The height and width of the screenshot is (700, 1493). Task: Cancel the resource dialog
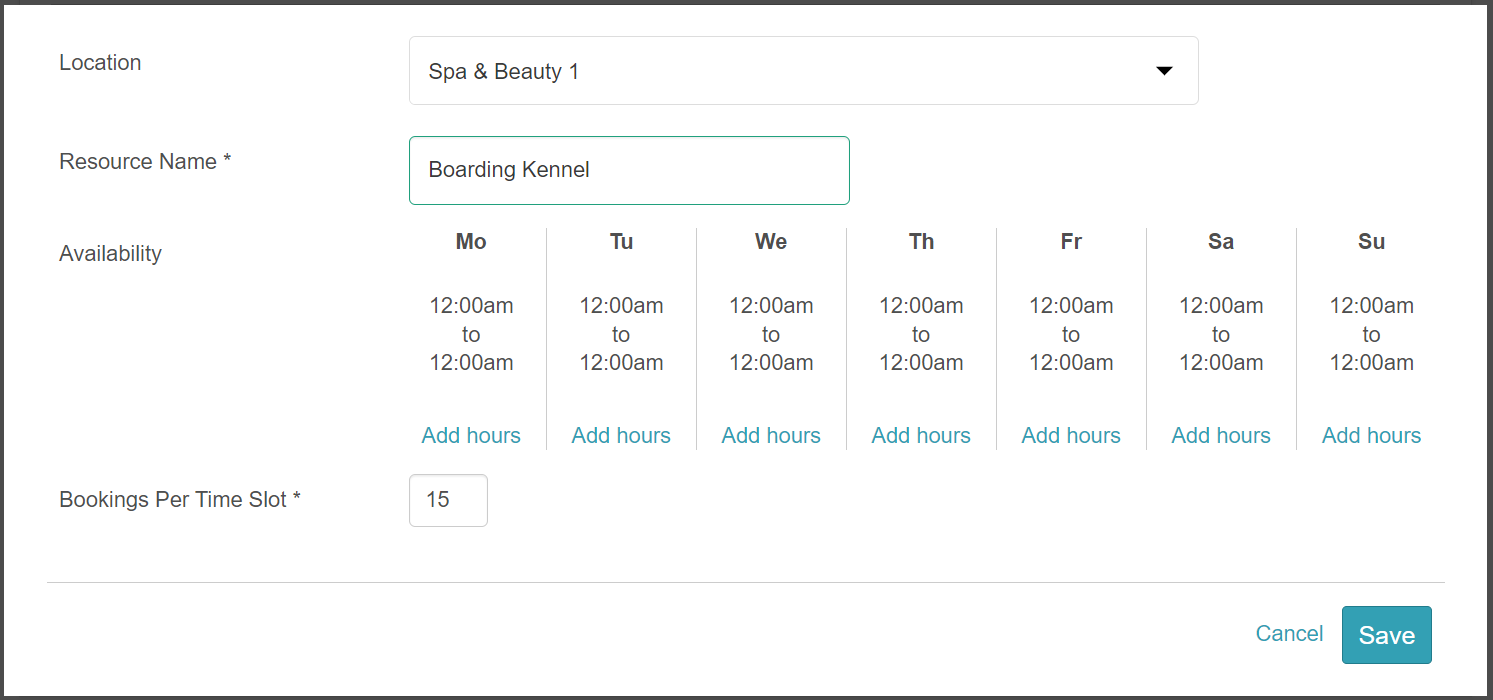(x=1289, y=634)
